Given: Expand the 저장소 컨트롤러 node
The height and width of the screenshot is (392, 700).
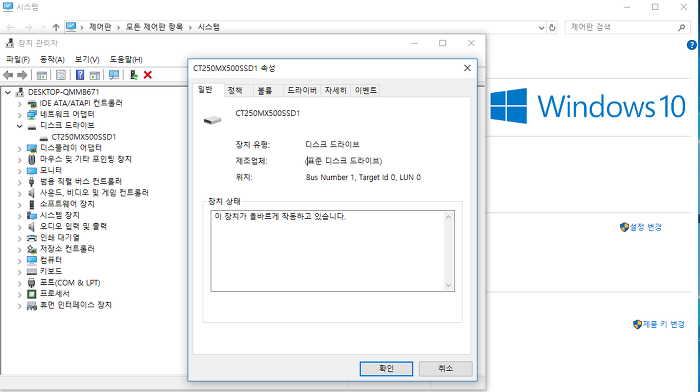Looking at the screenshot, I should 19,249.
